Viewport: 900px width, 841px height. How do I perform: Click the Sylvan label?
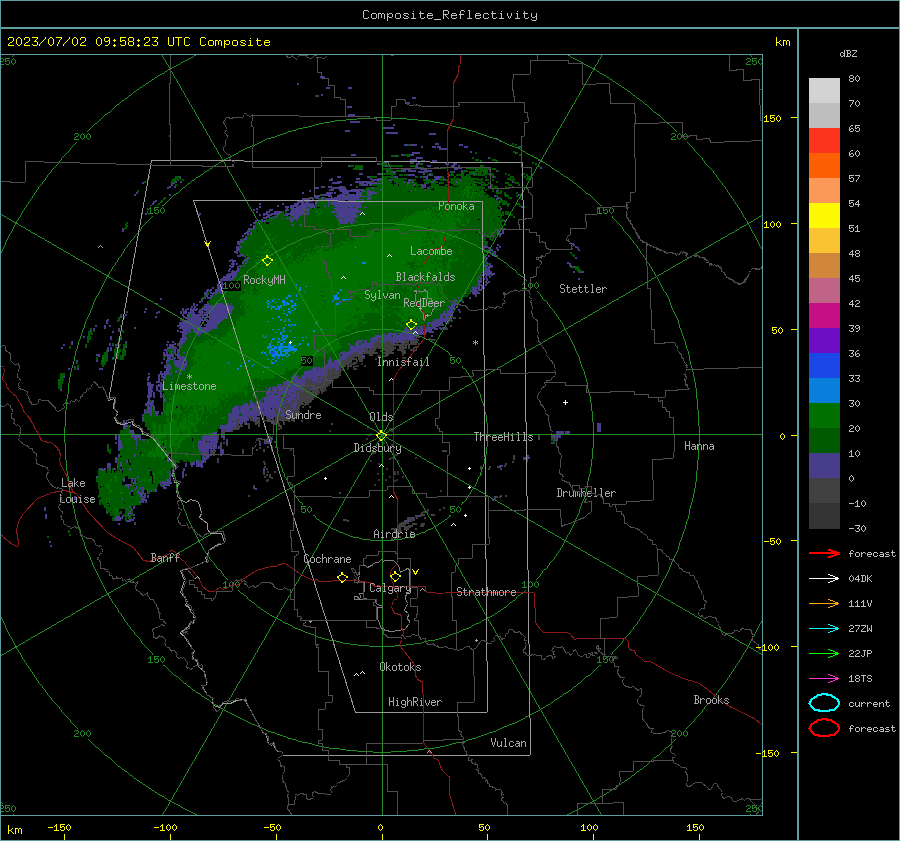point(382,295)
